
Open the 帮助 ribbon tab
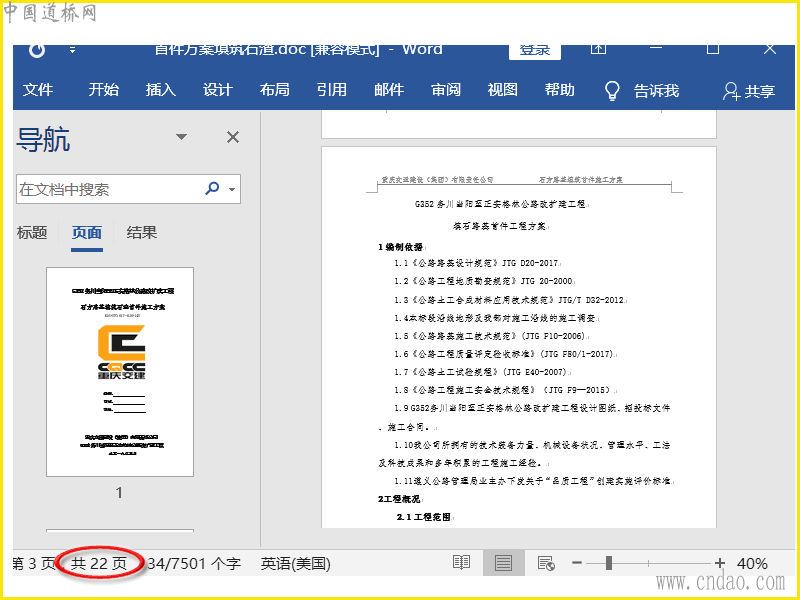[x=560, y=90]
